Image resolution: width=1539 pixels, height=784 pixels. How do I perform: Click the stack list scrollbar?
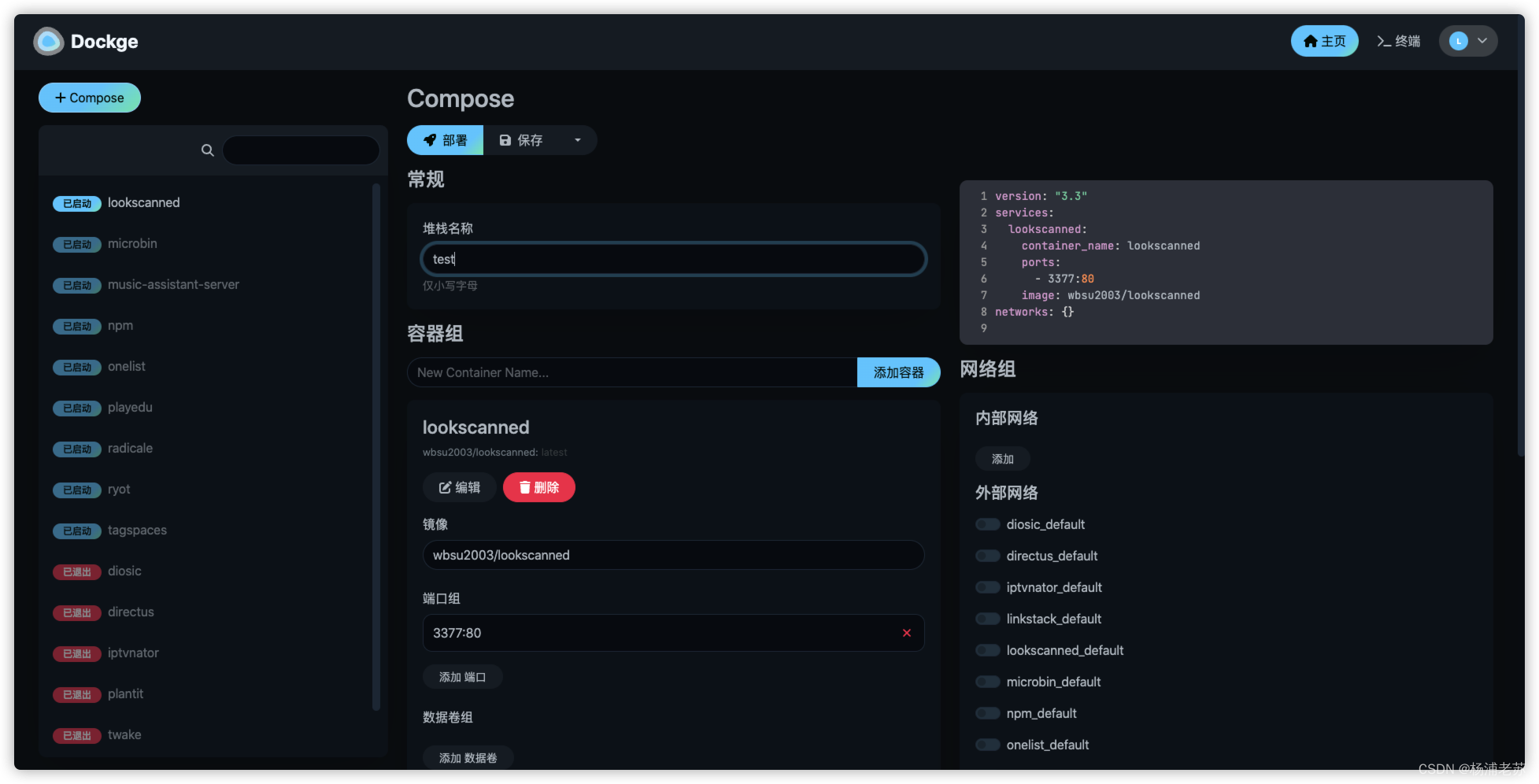pyautogui.click(x=376, y=447)
